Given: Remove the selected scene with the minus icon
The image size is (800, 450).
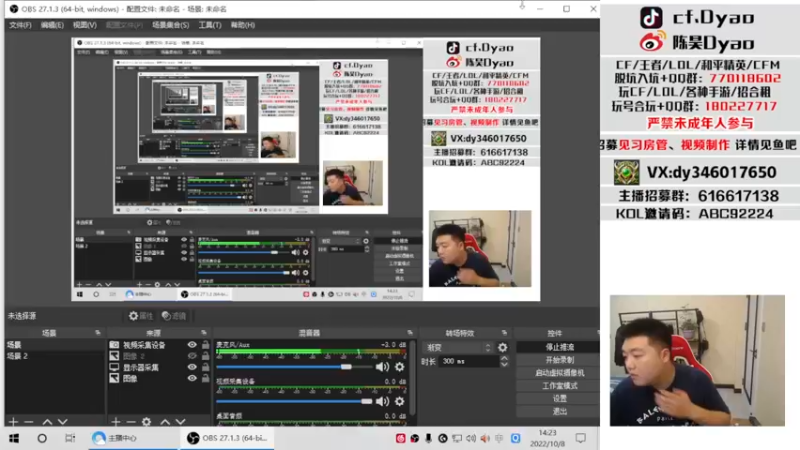Looking at the screenshot, I should 29,422.
